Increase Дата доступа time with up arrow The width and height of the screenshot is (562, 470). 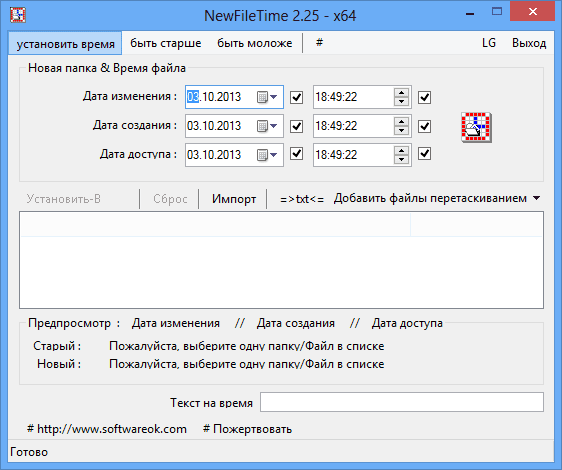pyautogui.click(x=401, y=151)
